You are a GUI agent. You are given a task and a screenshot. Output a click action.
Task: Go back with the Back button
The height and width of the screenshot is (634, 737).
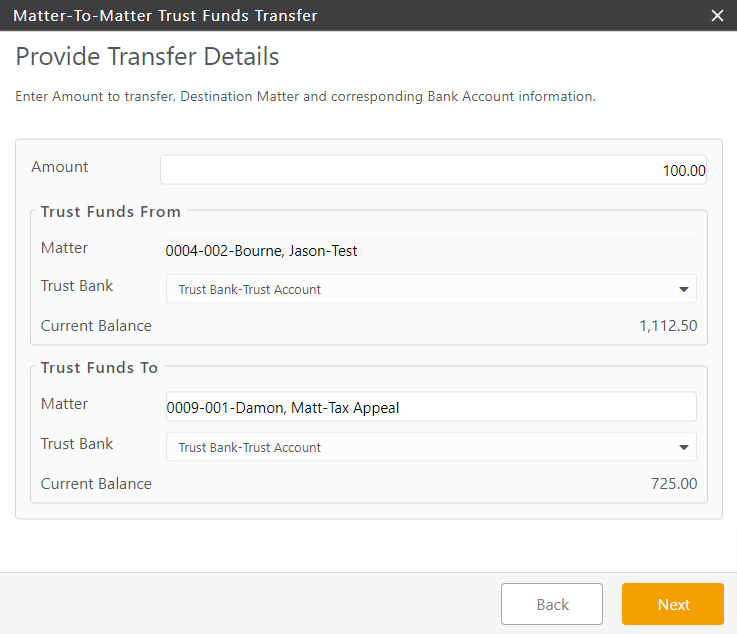(x=552, y=604)
